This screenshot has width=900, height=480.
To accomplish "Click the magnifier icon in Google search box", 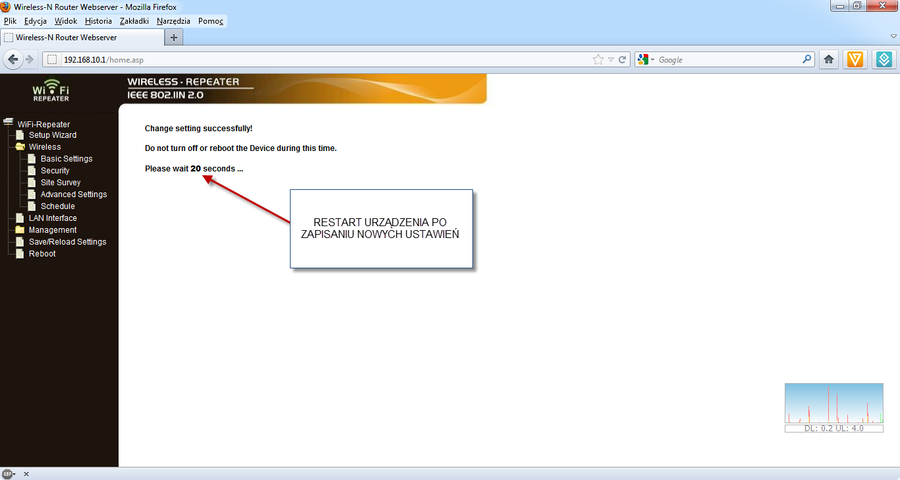I will pos(807,60).
